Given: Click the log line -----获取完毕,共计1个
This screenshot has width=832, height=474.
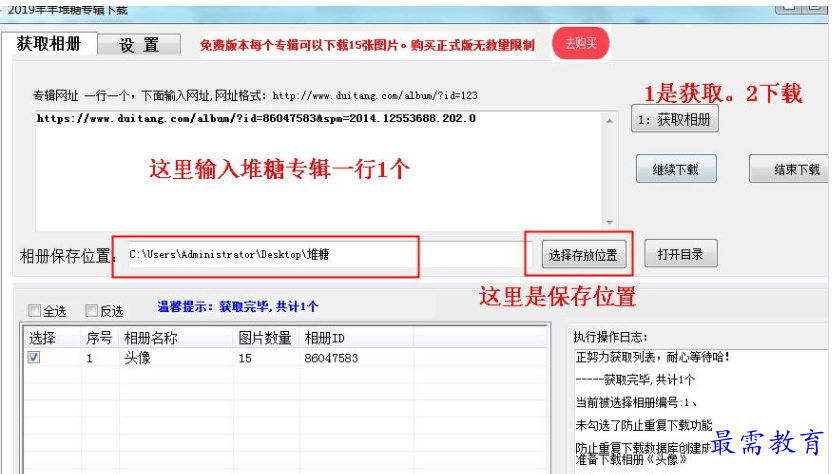Looking at the screenshot, I should pos(635,380).
